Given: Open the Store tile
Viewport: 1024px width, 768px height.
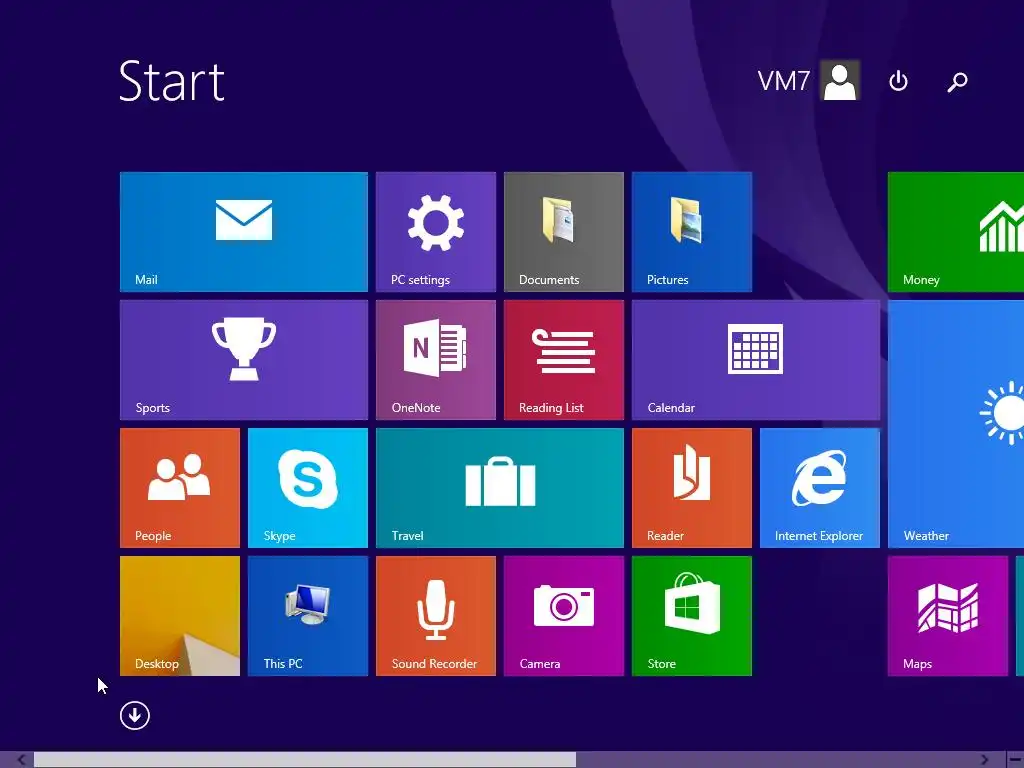Looking at the screenshot, I should pyautogui.click(x=692, y=616).
